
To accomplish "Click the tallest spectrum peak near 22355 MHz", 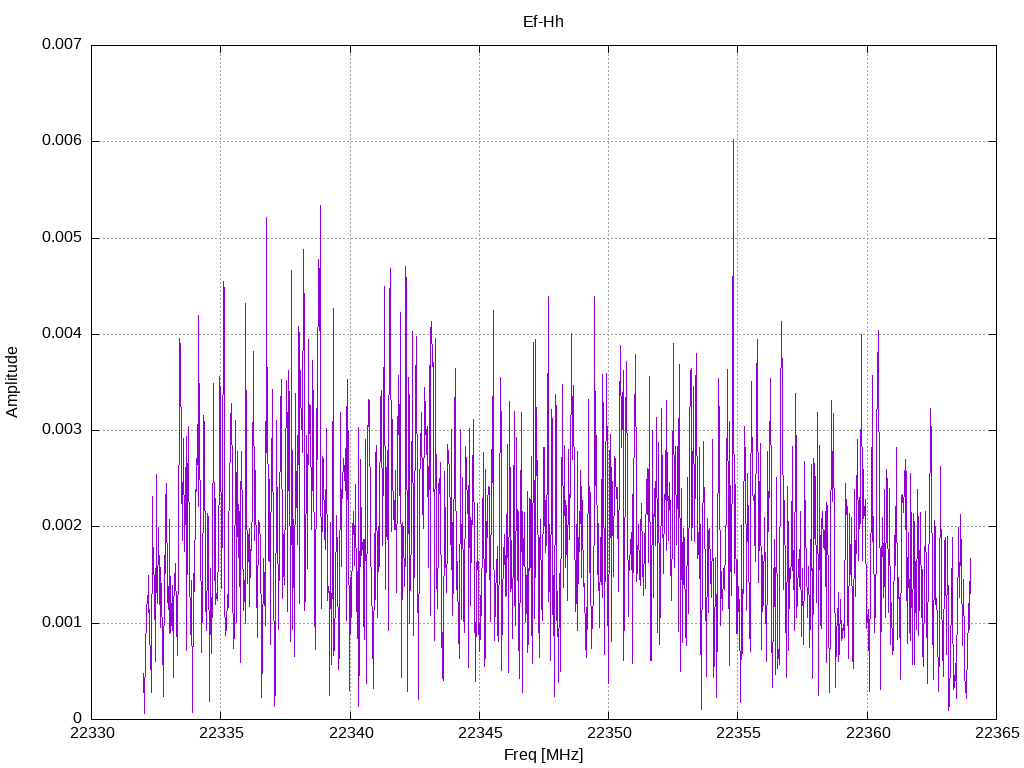I will coord(733,141).
